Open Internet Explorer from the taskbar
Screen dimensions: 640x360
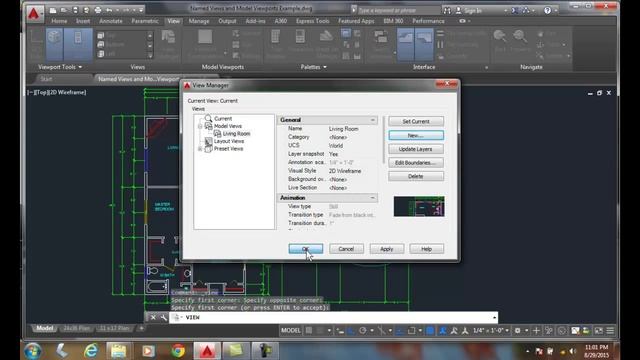click(91, 351)
